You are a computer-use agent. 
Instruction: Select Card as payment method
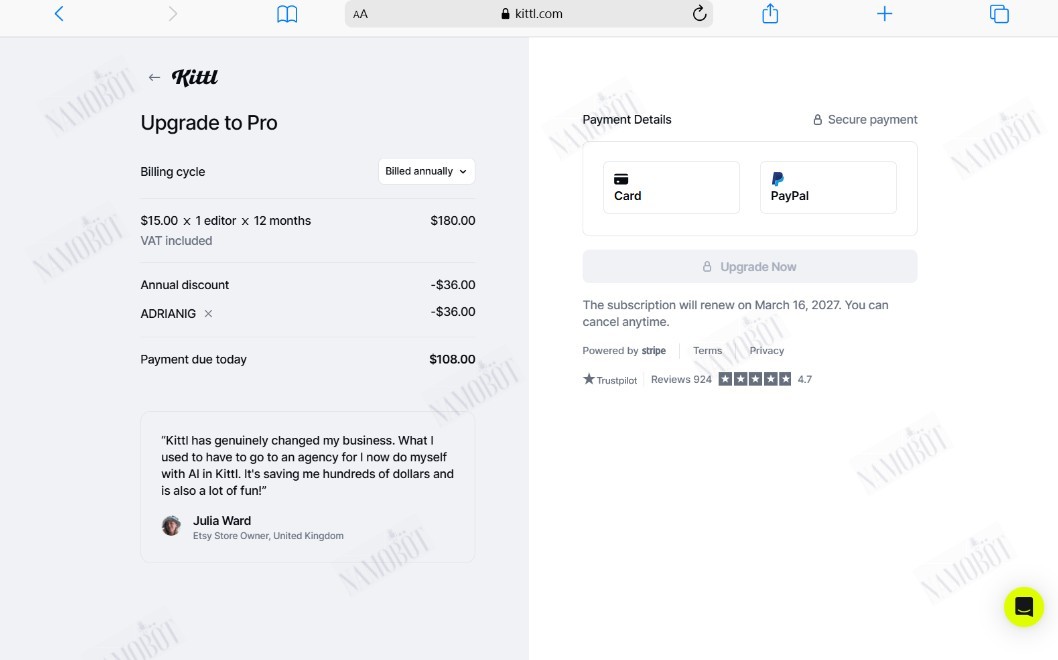click(671, 188)
